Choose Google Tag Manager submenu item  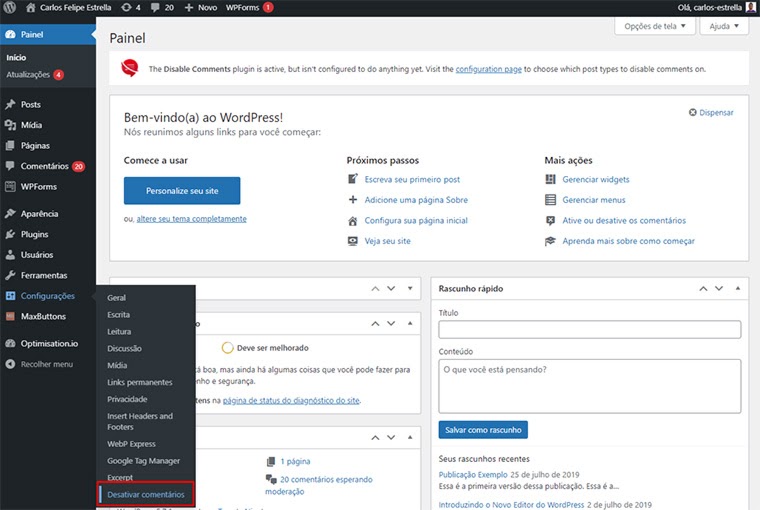click(x=143, y=461)
